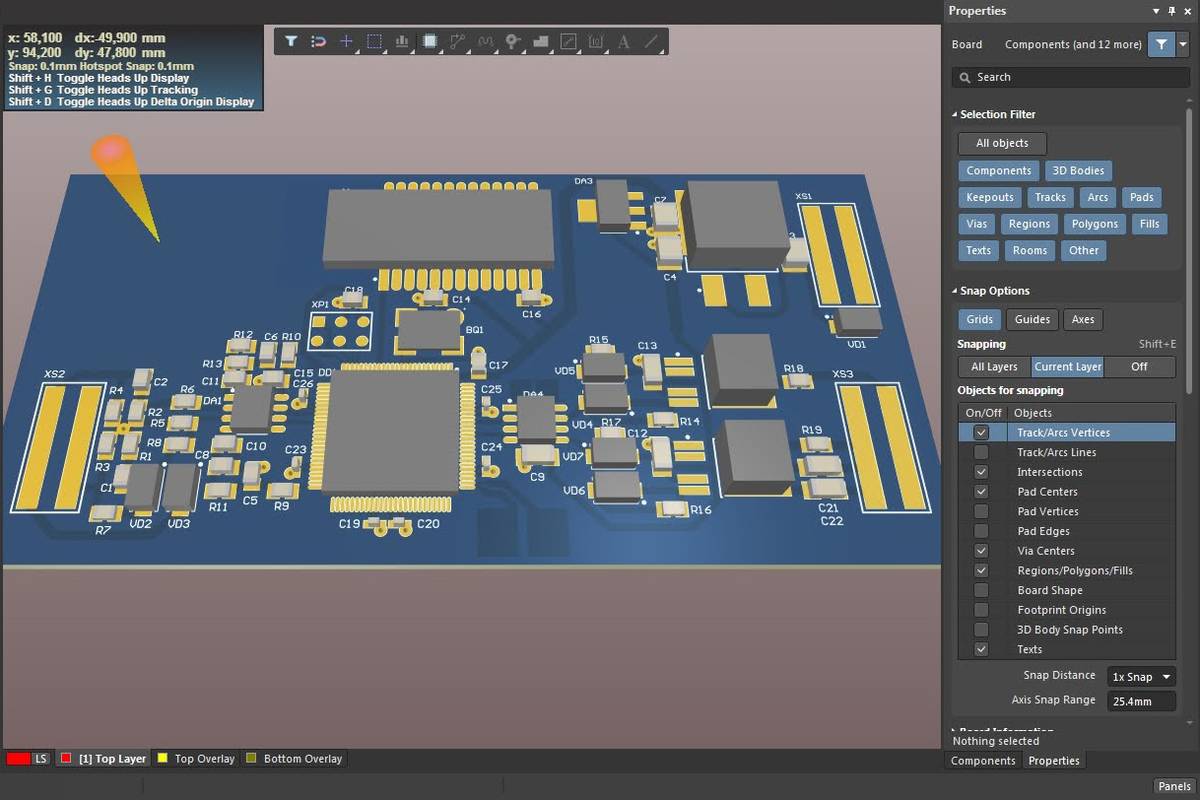Collapse the Selection Filter section
The width and height of the screenshot is (1200, 800).
tap(955, 115)
